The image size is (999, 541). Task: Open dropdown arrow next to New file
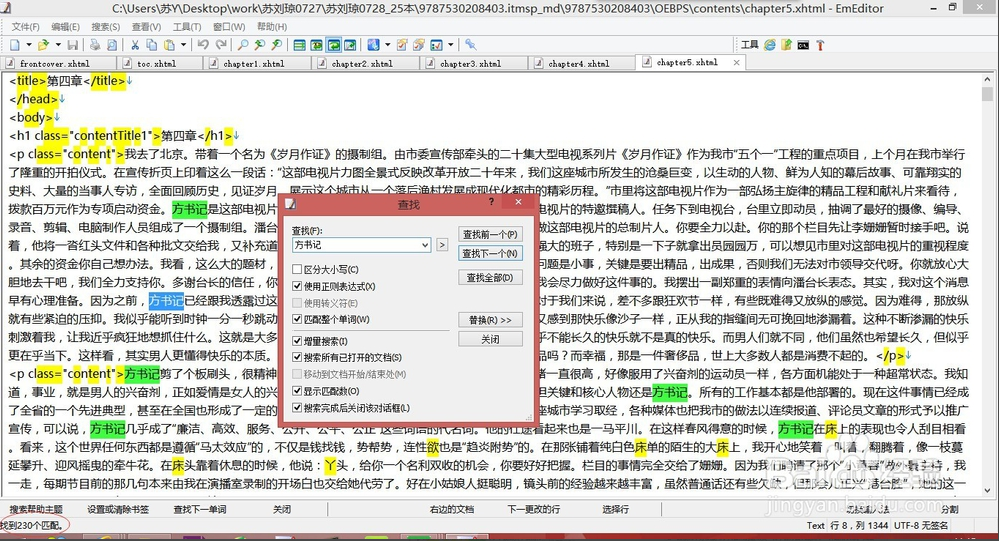pyautogui.click(x=29, y=45)
